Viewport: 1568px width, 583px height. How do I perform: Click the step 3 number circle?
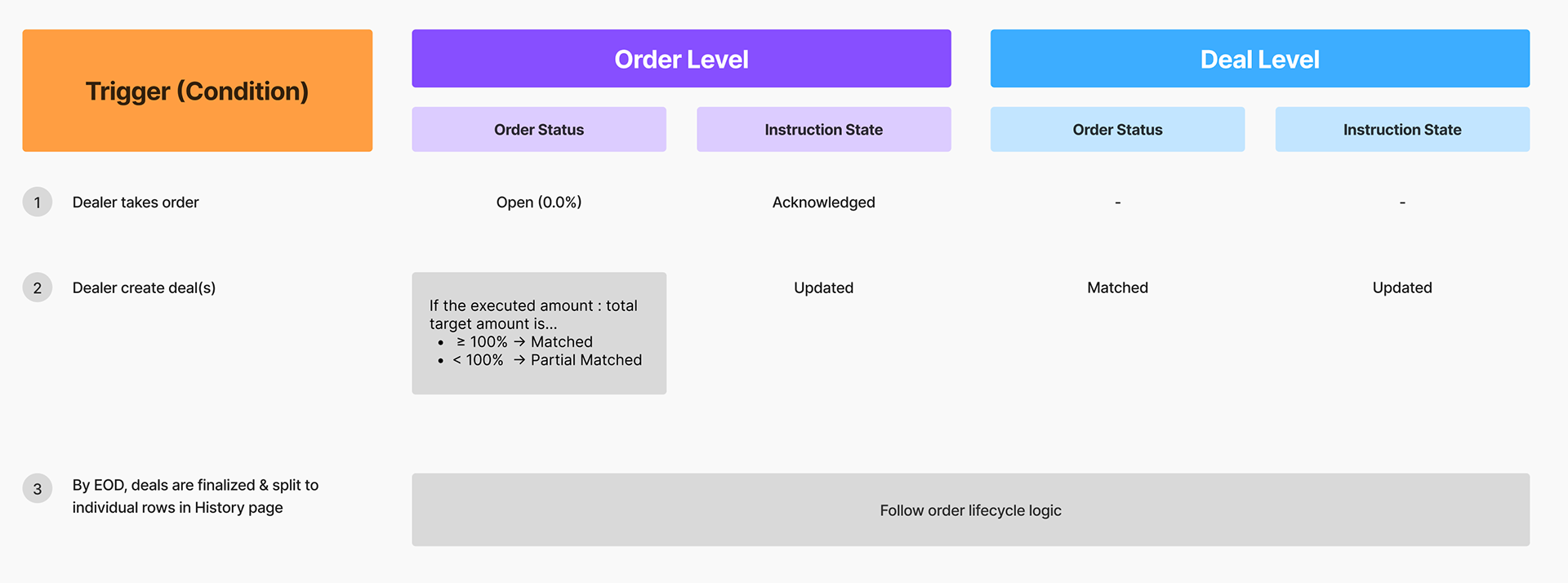point(38,488)
